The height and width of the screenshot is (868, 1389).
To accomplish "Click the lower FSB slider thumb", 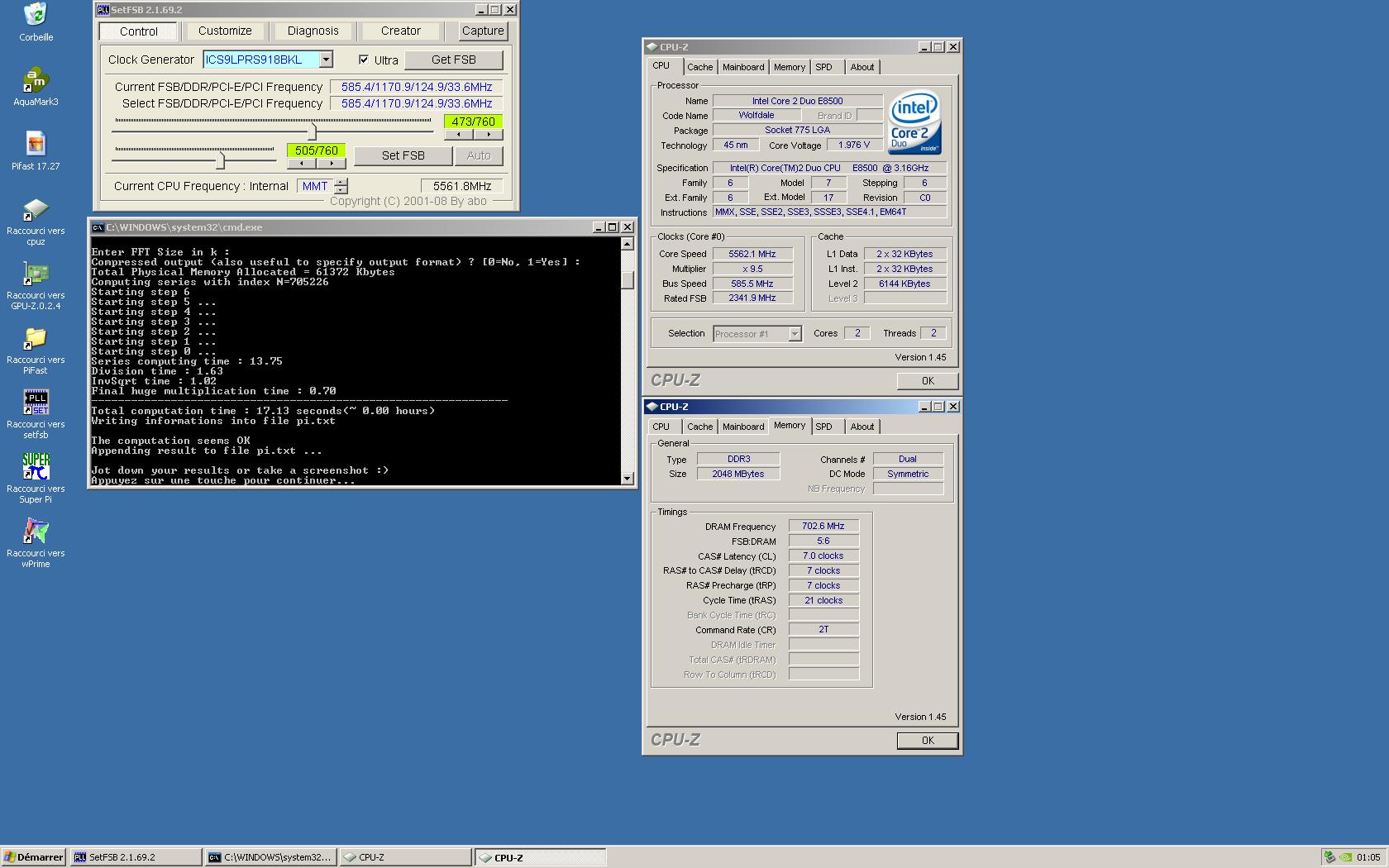I will pyautogui.click(x=220, y=159).
